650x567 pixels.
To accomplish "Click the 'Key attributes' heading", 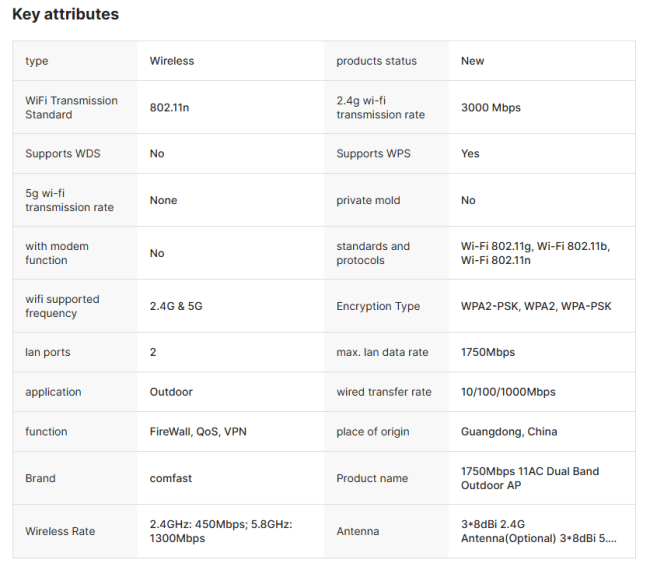I will click(x=65, y=14).
